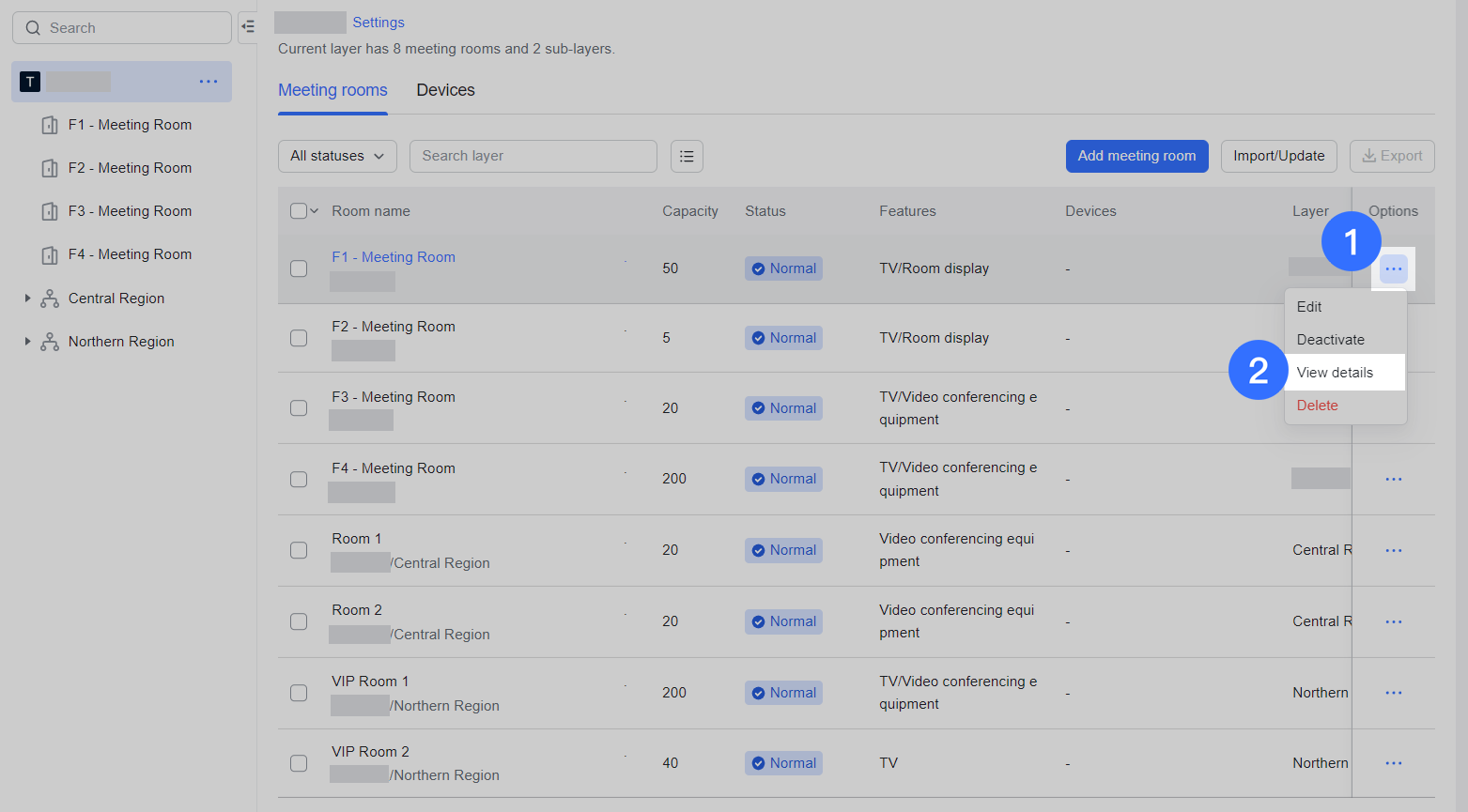The height and width of the screenshot is (812, 1468).
Task: Click the Northern Region hierarchy icon
Action: coord(50,342)
